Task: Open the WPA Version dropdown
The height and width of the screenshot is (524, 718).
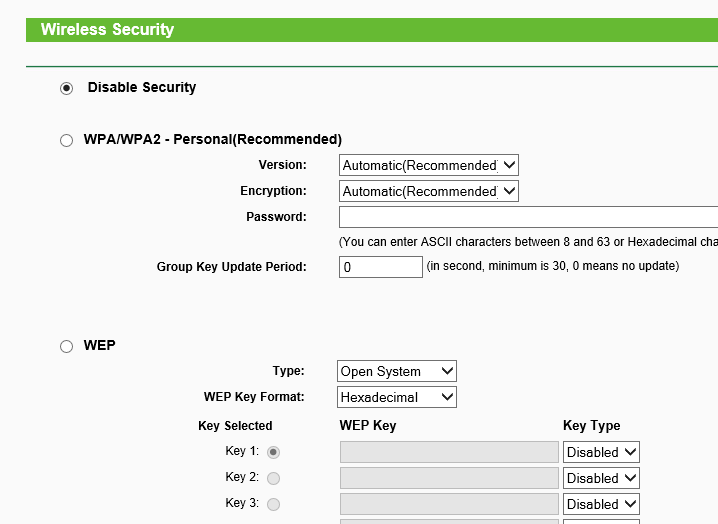Action: [429, 165]
